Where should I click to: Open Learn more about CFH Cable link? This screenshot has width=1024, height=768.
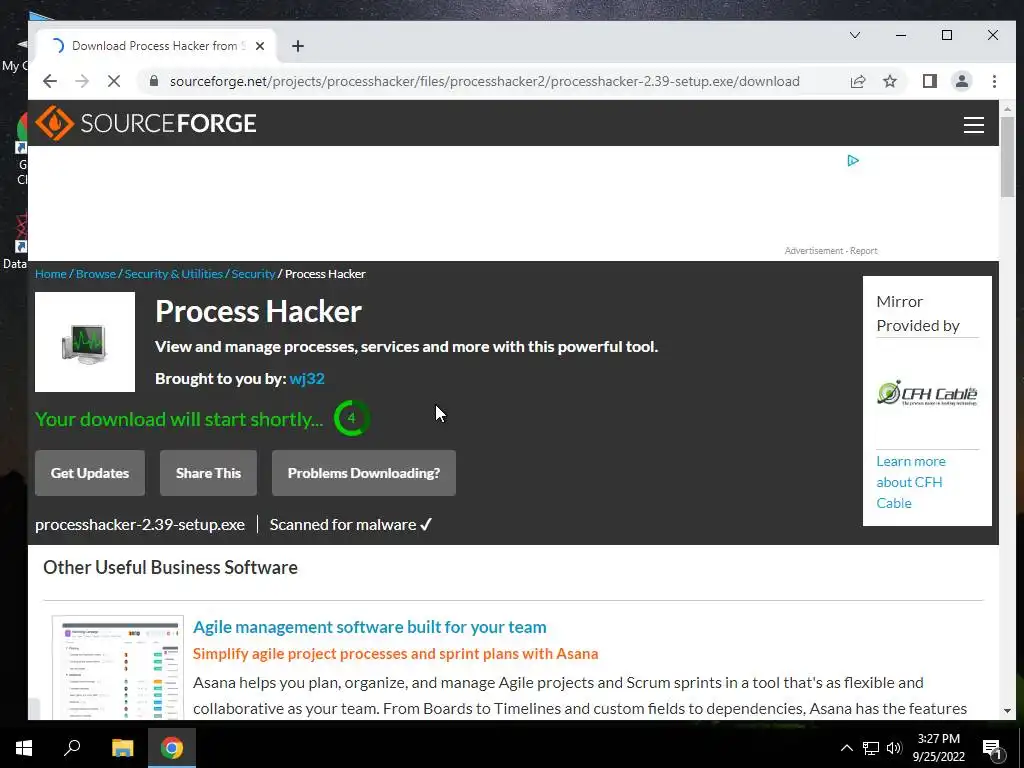[x=910, y=482]
